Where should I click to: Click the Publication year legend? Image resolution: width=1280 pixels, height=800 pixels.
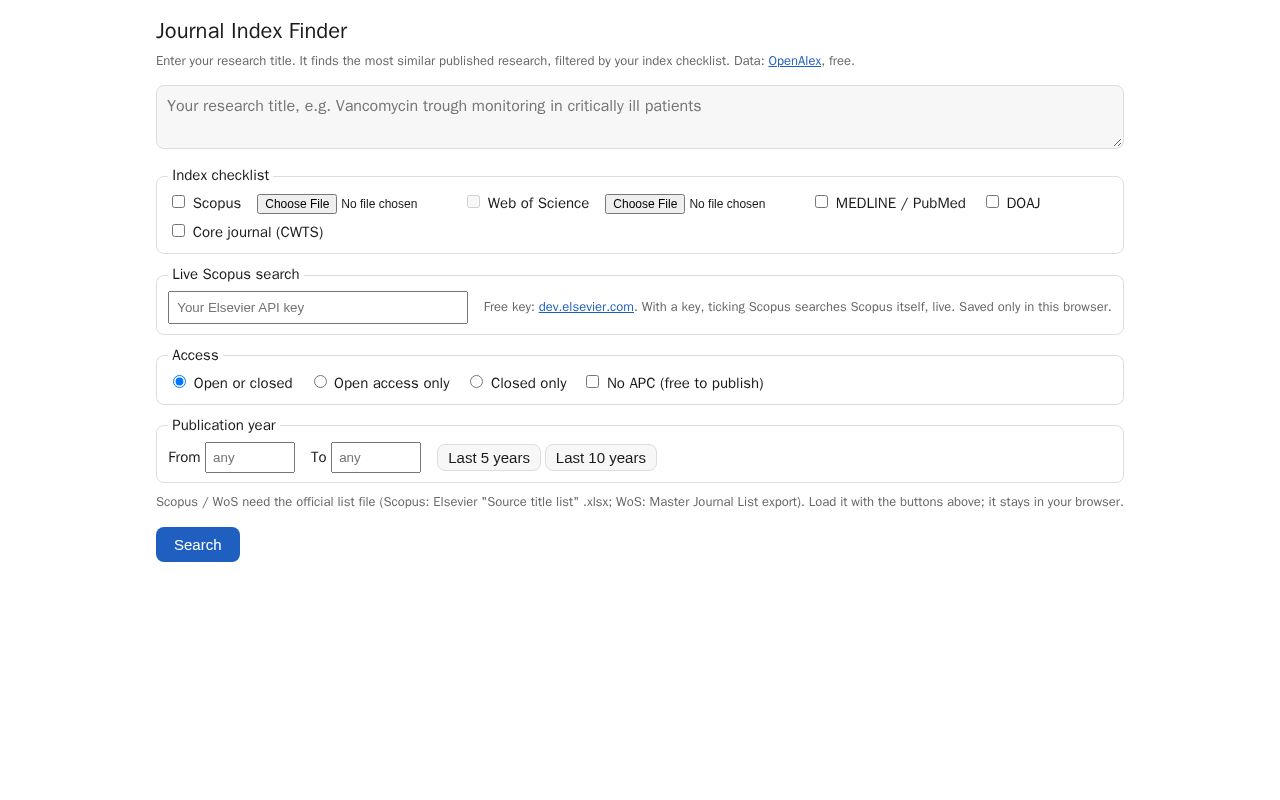point(224,425)
